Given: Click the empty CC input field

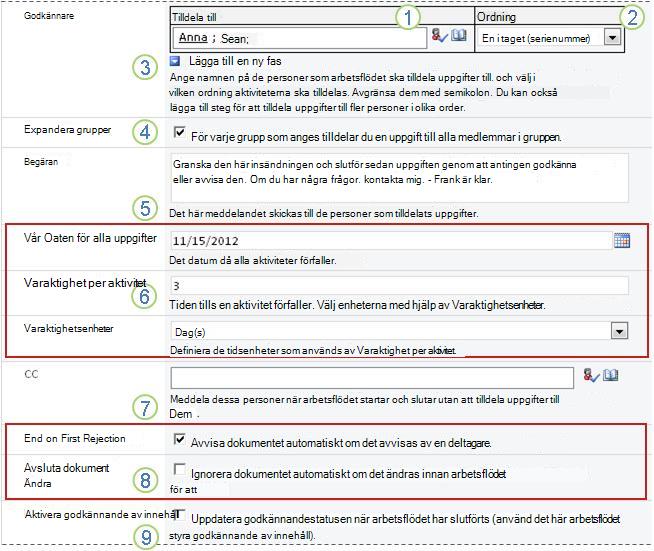Looking at the screenshot, I should click(372, 378).
